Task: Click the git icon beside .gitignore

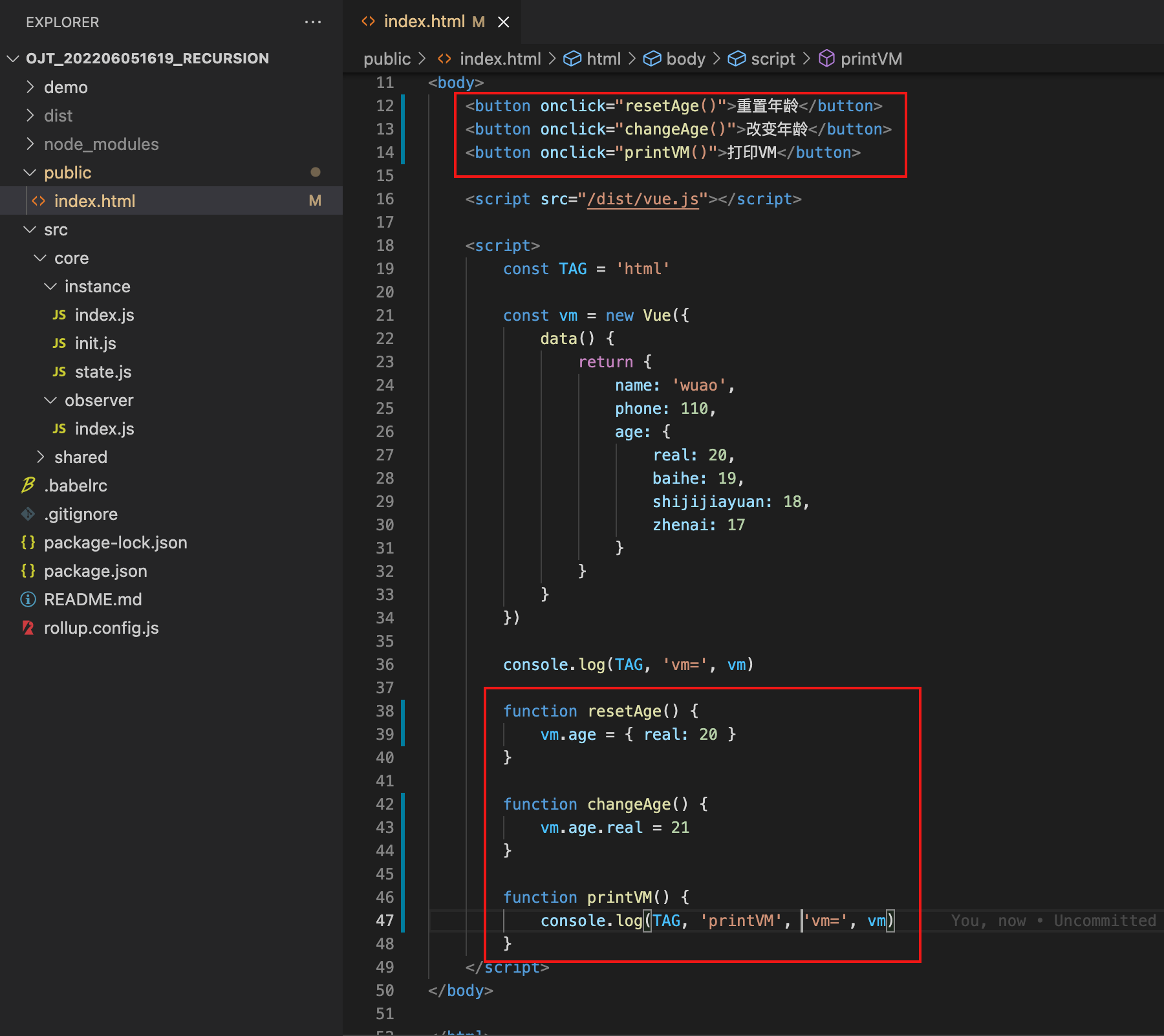Action: tap(28, 513)
